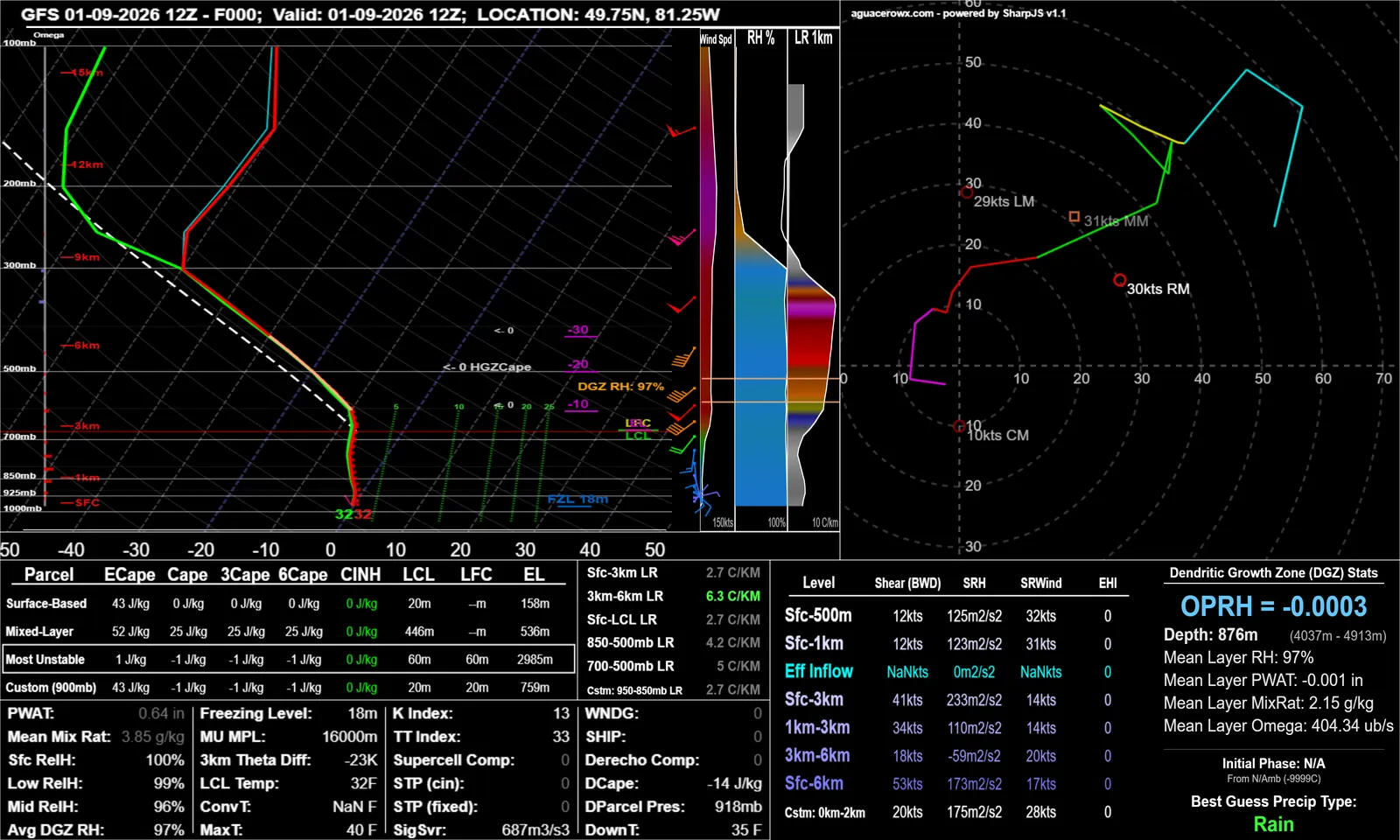Click the Sfc-500m shear row label
The image size is (1400, 840).
[818, 615]
